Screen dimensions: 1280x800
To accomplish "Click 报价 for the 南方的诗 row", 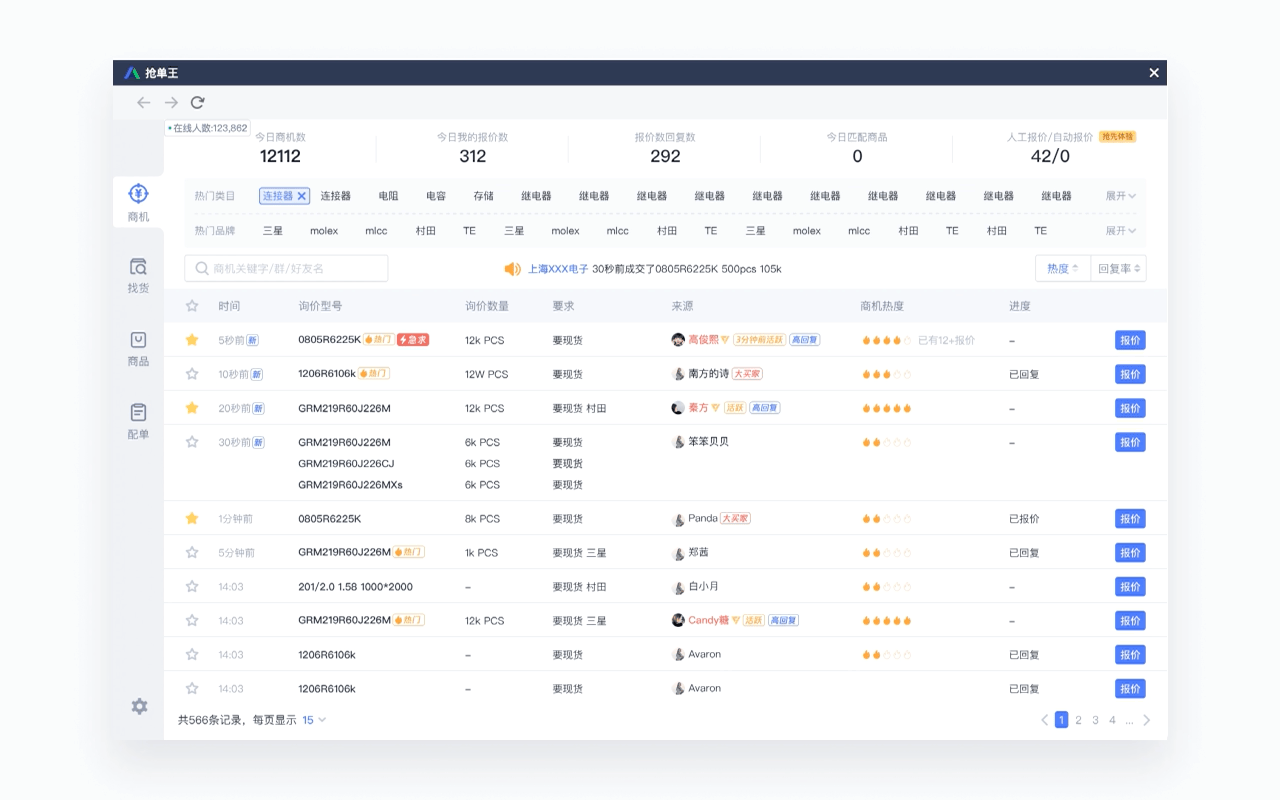I will [1130, 374].
